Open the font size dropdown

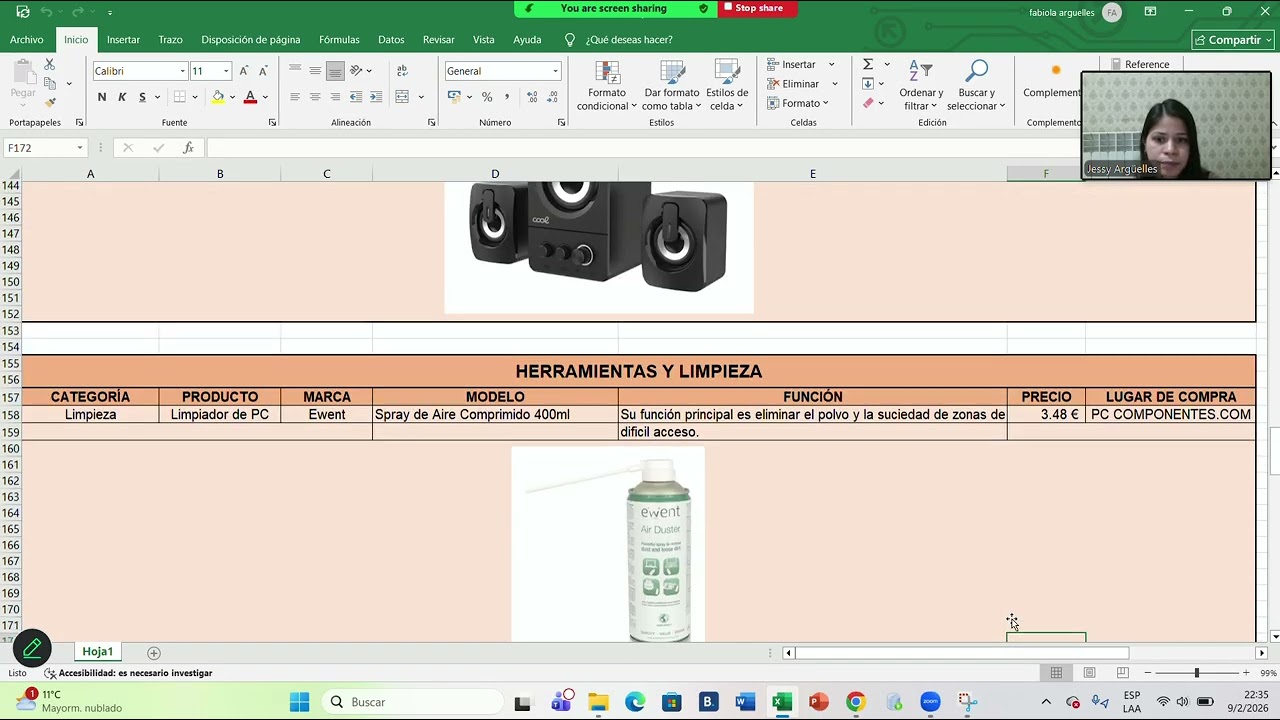click(226, 71)
